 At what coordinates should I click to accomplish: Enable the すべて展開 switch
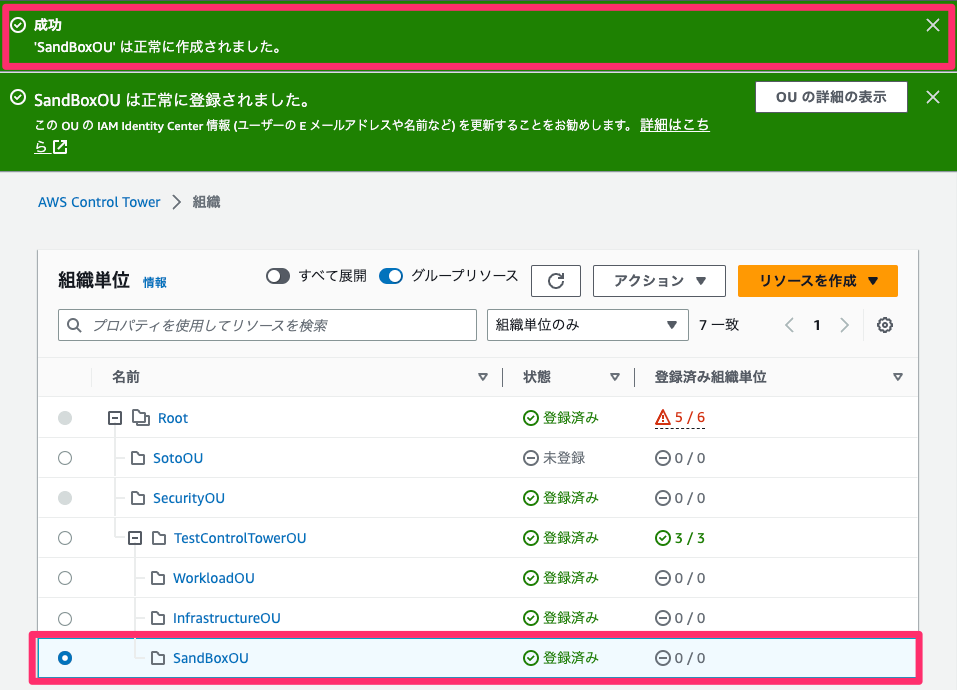click(x=278, y=275)
